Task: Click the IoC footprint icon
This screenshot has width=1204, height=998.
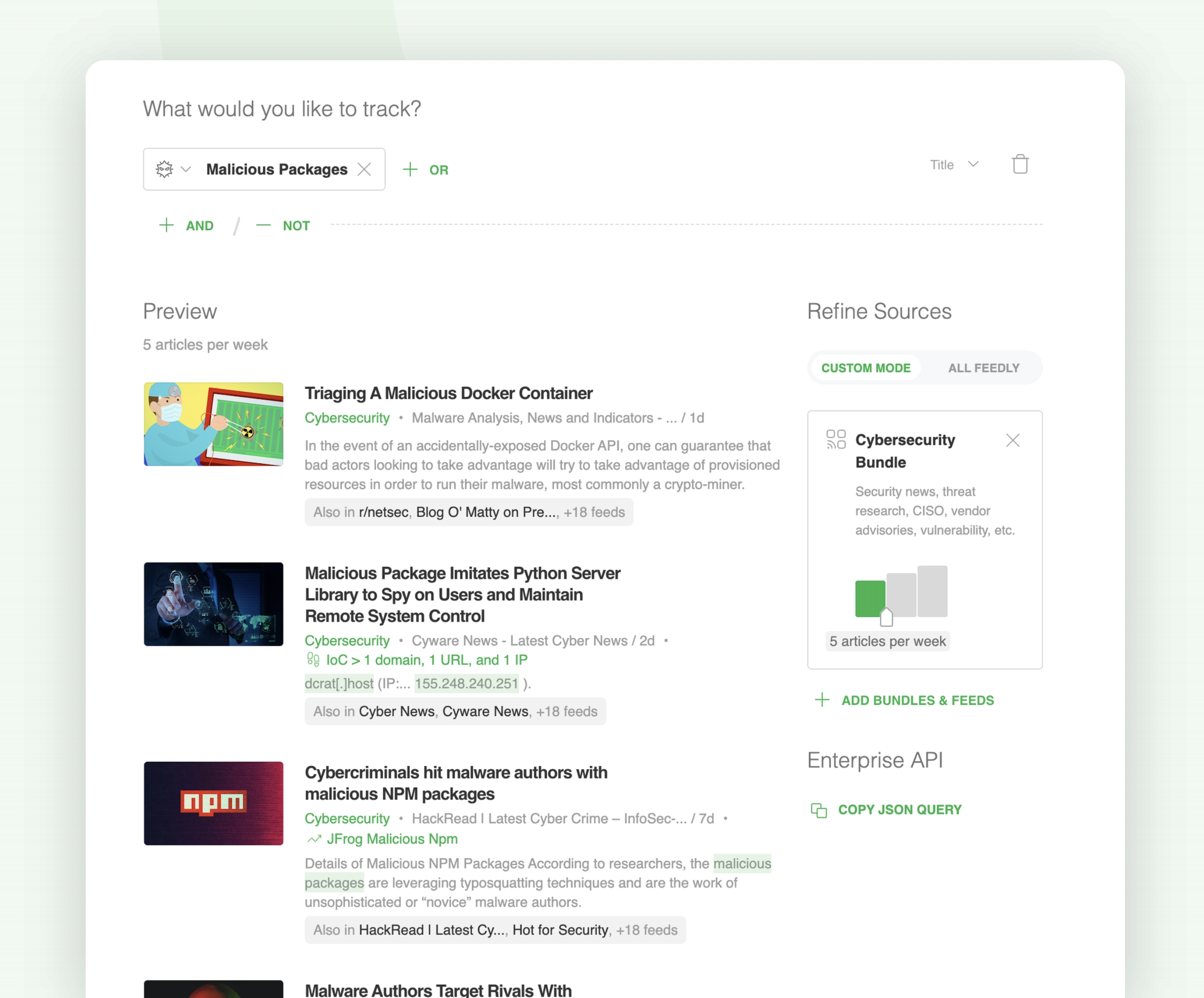Action: (313, 660)
